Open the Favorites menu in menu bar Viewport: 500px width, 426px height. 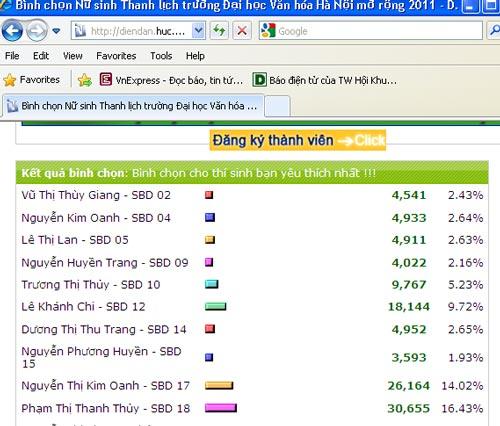click(x=116, y=56)
